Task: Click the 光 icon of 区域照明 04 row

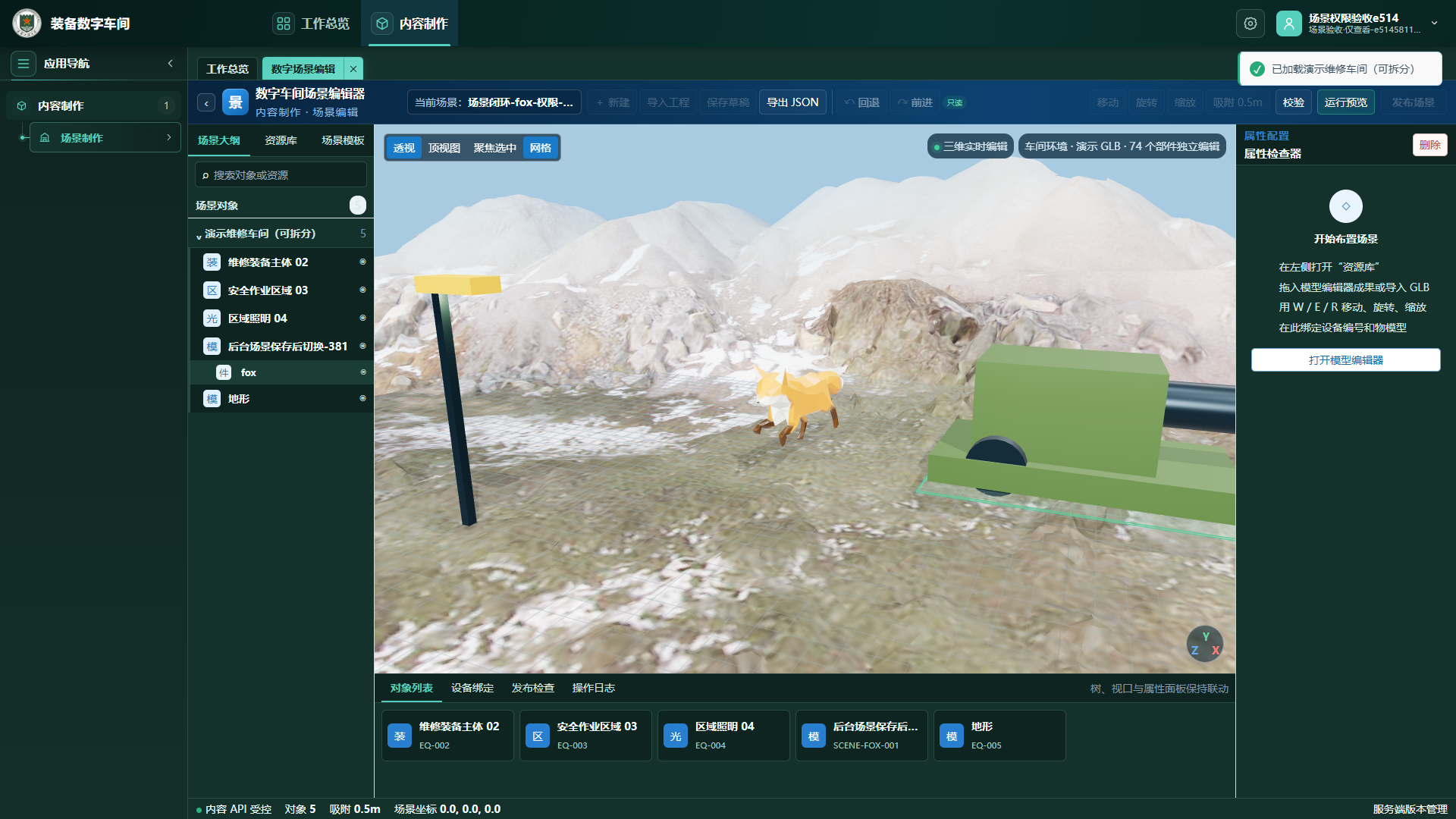Action: pyautogui.click(x=212, y=318)
